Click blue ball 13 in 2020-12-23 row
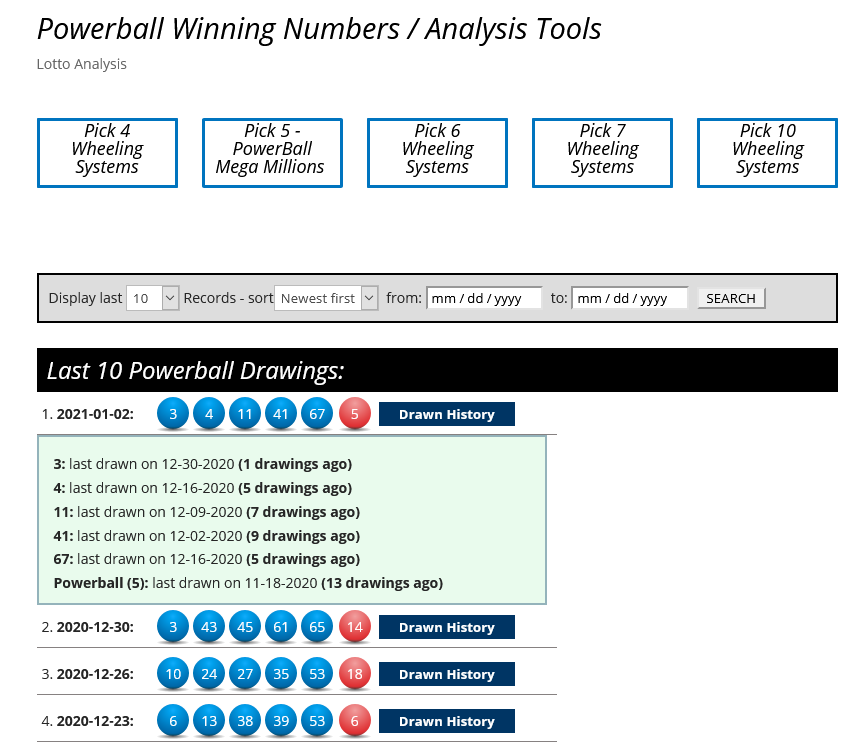855x743 pixels. 209,721
